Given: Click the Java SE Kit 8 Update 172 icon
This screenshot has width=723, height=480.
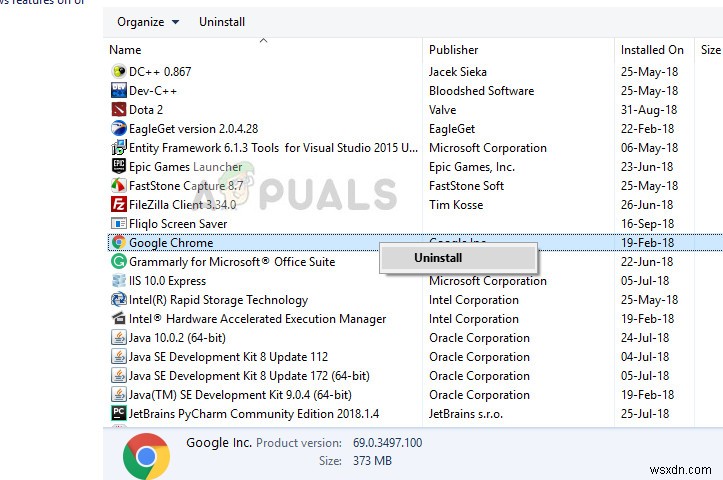Looking at the screenshot, I should tap(119, 375).
